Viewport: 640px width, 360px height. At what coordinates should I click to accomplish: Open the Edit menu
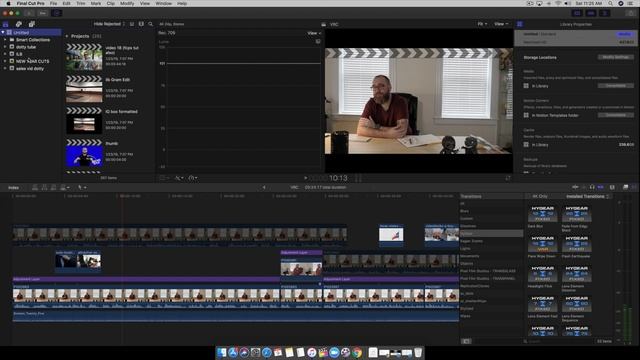67,3
